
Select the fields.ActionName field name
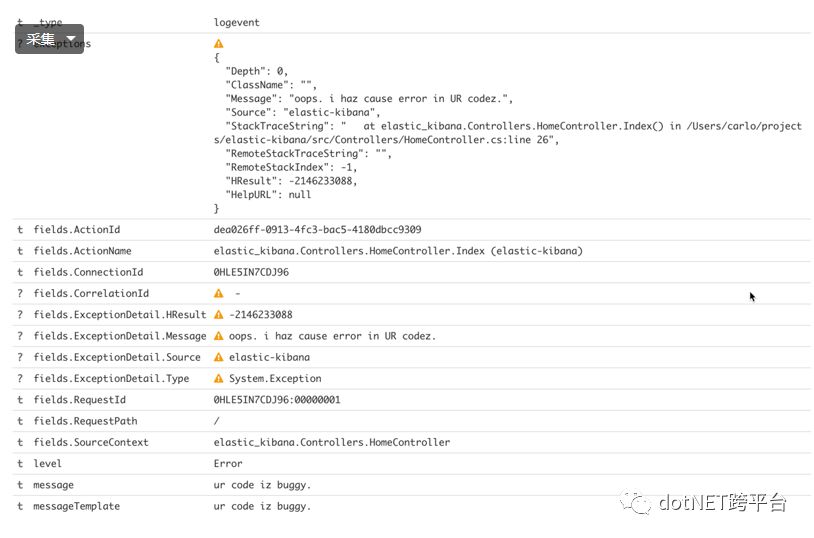(83, 251)
